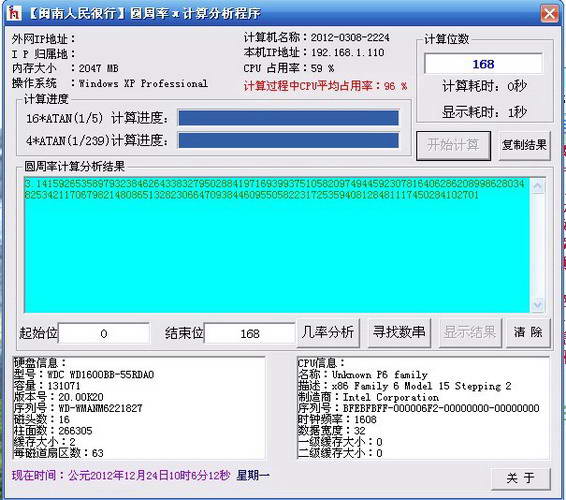This screenshot has height=500, width=566.
Task: Click the app icon in title bar
Action: 14,13
